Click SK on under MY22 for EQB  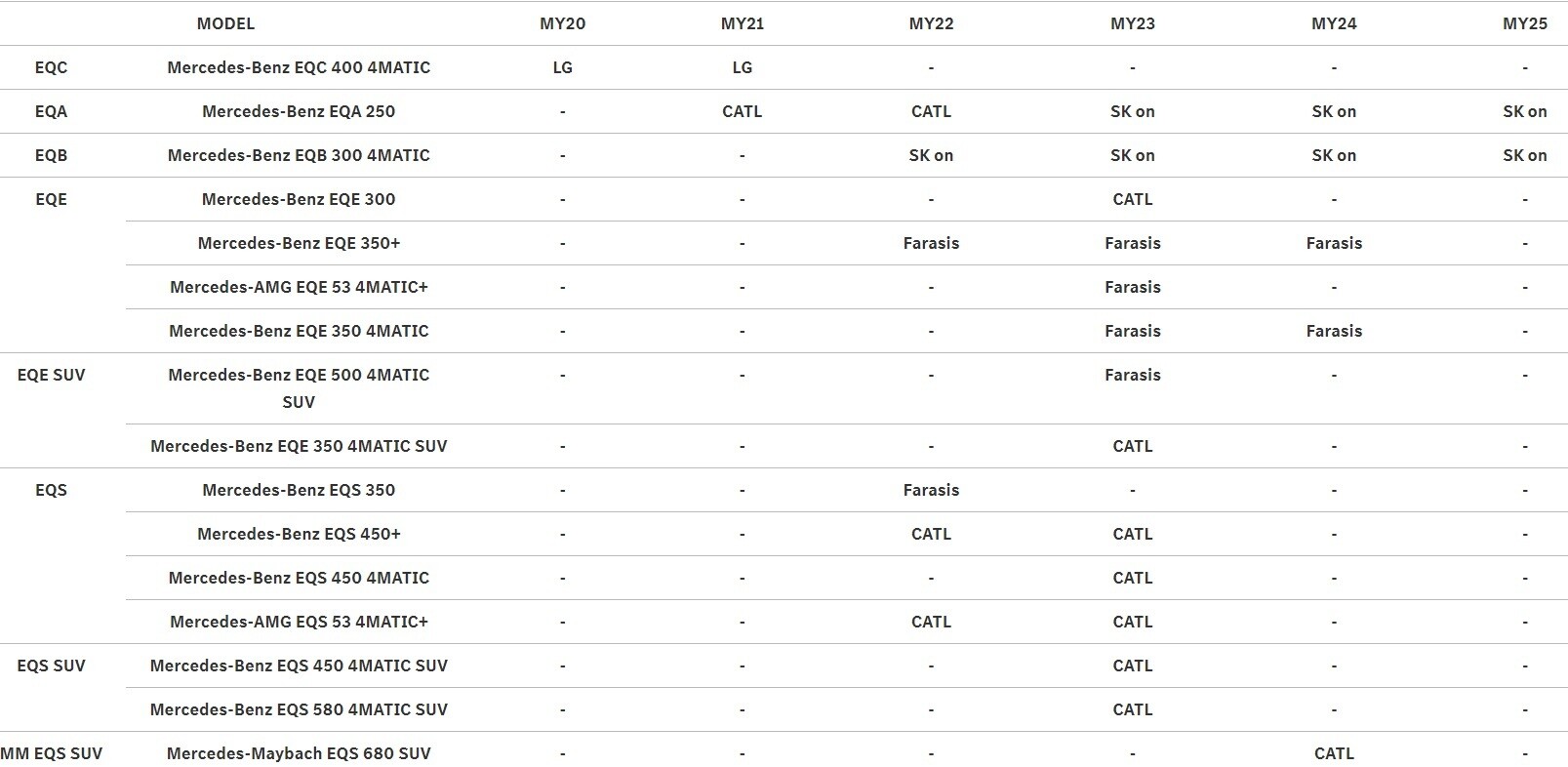tap(931, 155)
